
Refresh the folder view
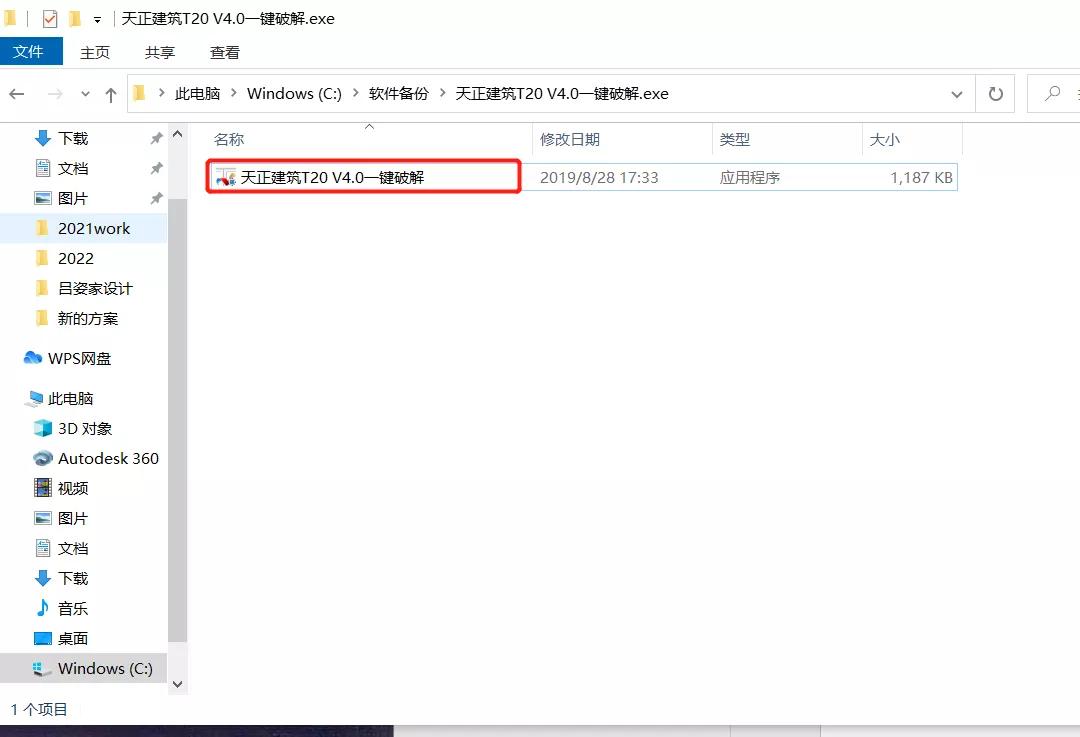point(995,93)
